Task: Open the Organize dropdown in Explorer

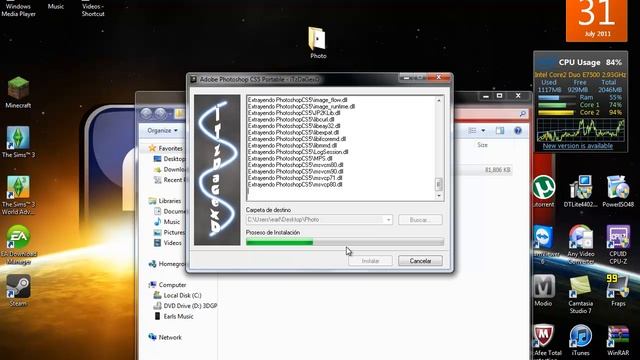Action: [x=162, y=131]
